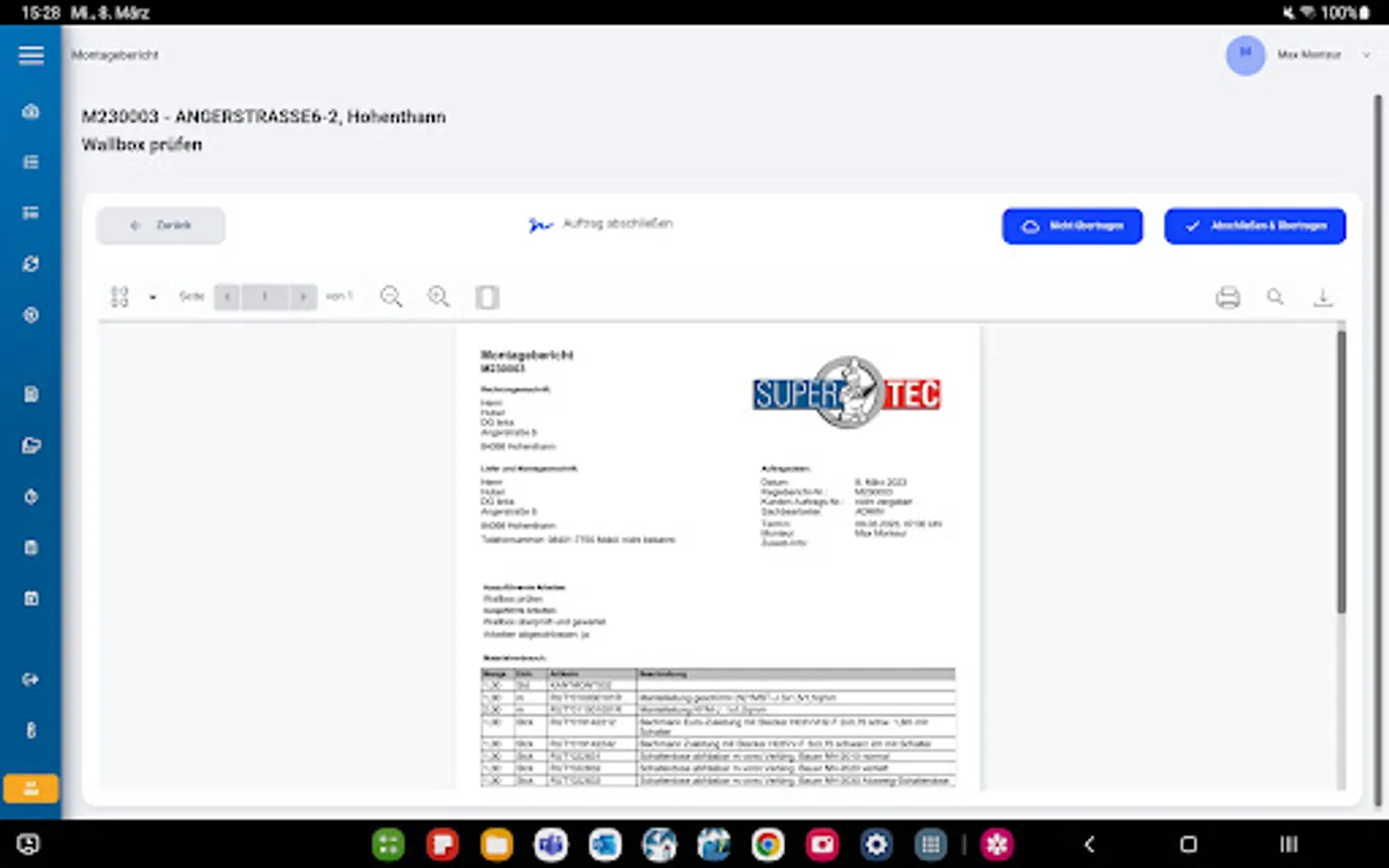Image resolution: width=1389 pixels, height=868 pixels.
Task: Go to the home dashboard sidebar icon
Action: (x=31, y=111)
